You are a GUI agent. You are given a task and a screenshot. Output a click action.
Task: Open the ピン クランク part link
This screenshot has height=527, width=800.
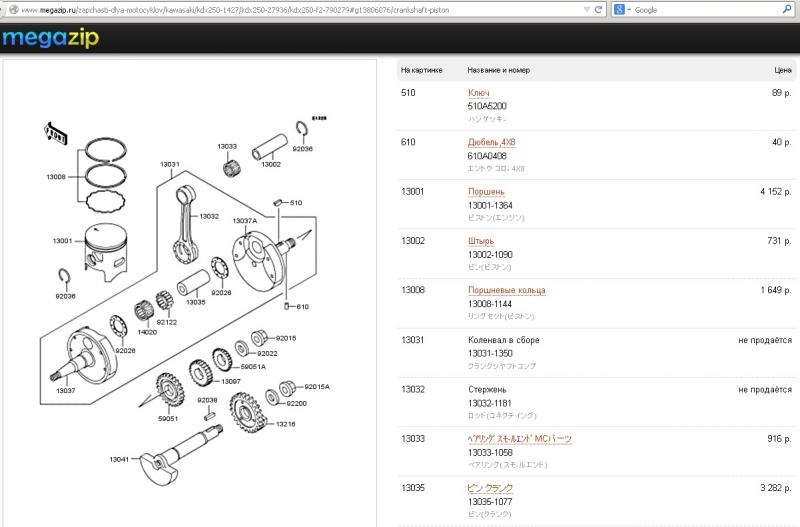(490, 487)
